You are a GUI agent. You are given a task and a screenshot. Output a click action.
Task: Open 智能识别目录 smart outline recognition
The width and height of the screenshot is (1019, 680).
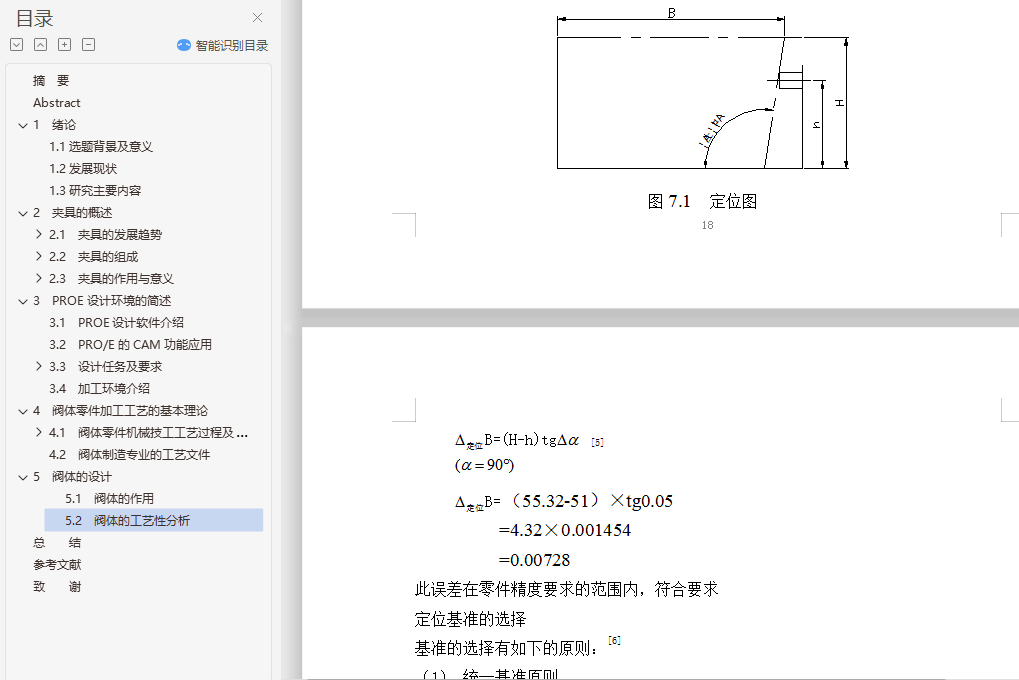(223, 45)
